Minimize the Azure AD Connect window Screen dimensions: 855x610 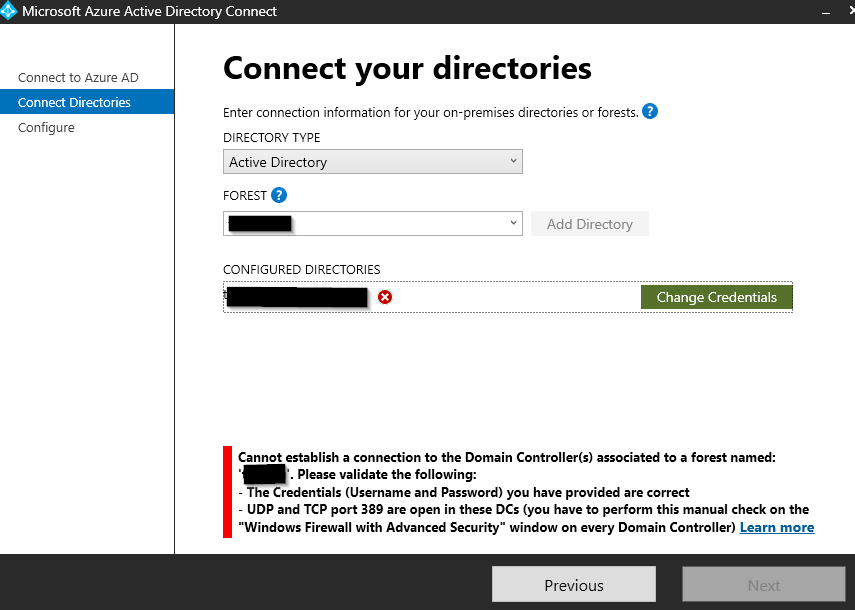click(826, 12)
